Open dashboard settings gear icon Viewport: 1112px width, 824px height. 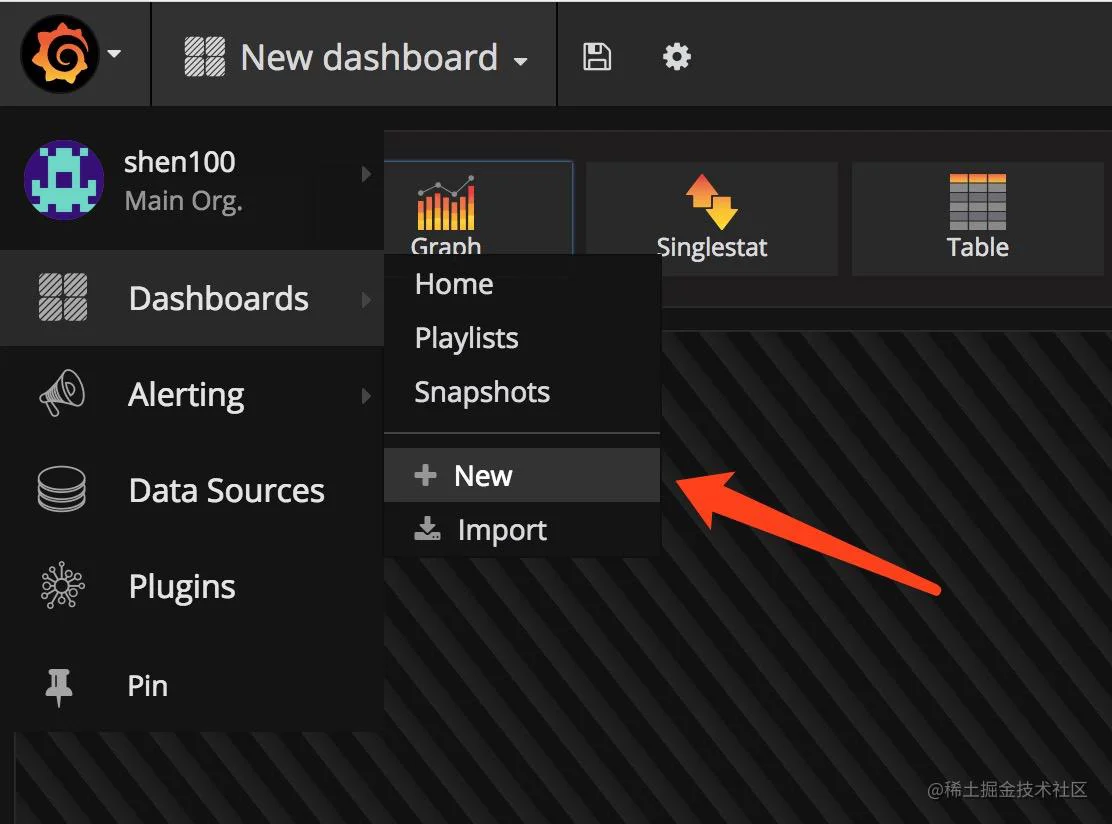click(677, 57)
